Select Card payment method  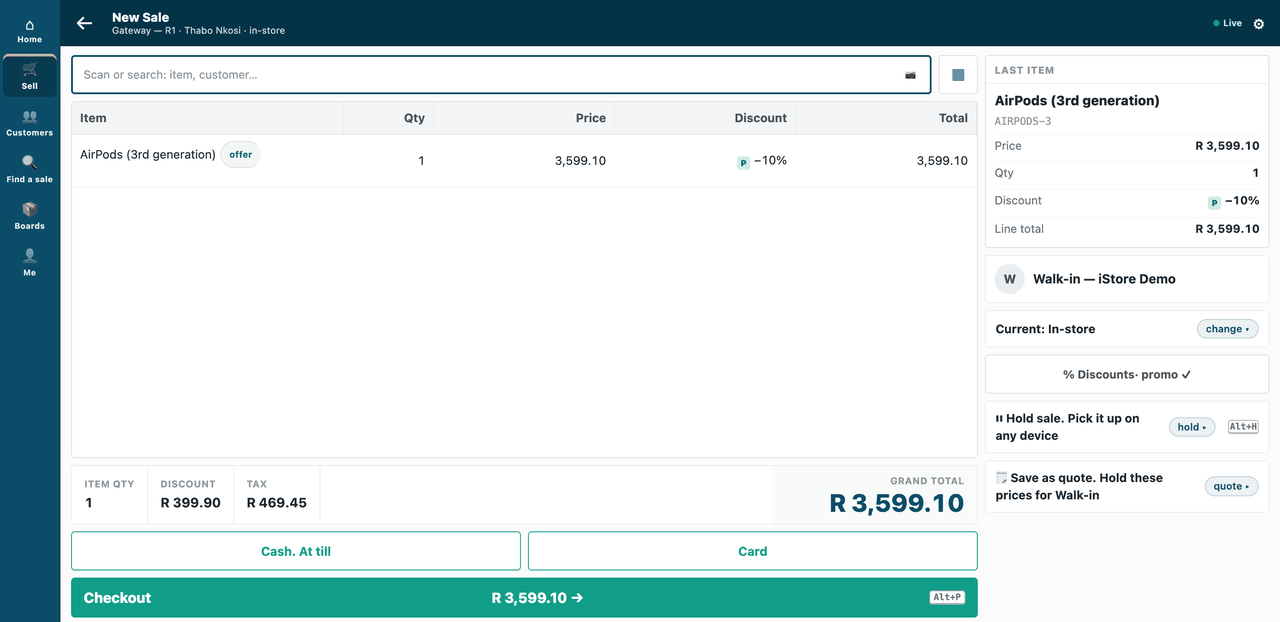pyautogui.click(x=753, y=551)
